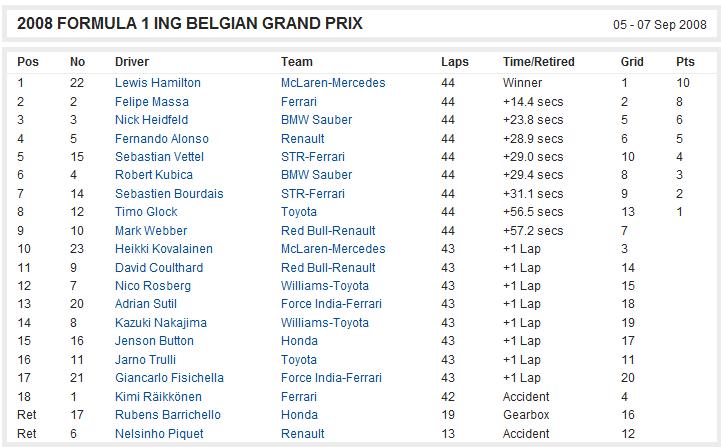Click Nelsinho Piquet's name link
The width and height of the screenshot is (721, 447).
click(x=159, y=433)
